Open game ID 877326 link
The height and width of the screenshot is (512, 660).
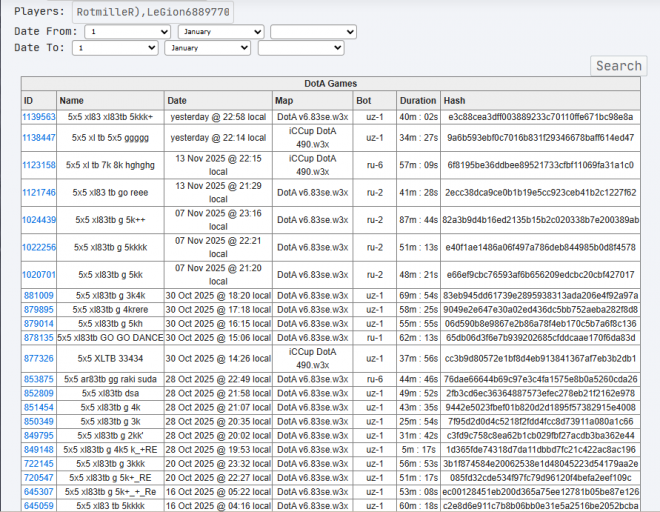click(39, 358)
